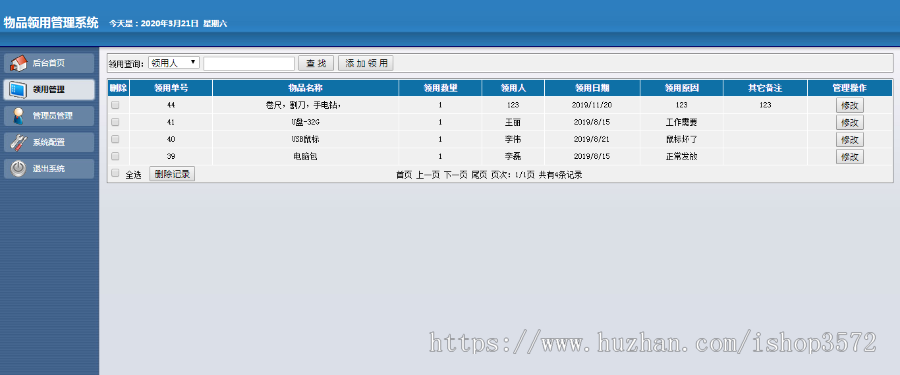Click the reason 工作需要
This screenshot has height=375, width=900.
tap(682, 122)
